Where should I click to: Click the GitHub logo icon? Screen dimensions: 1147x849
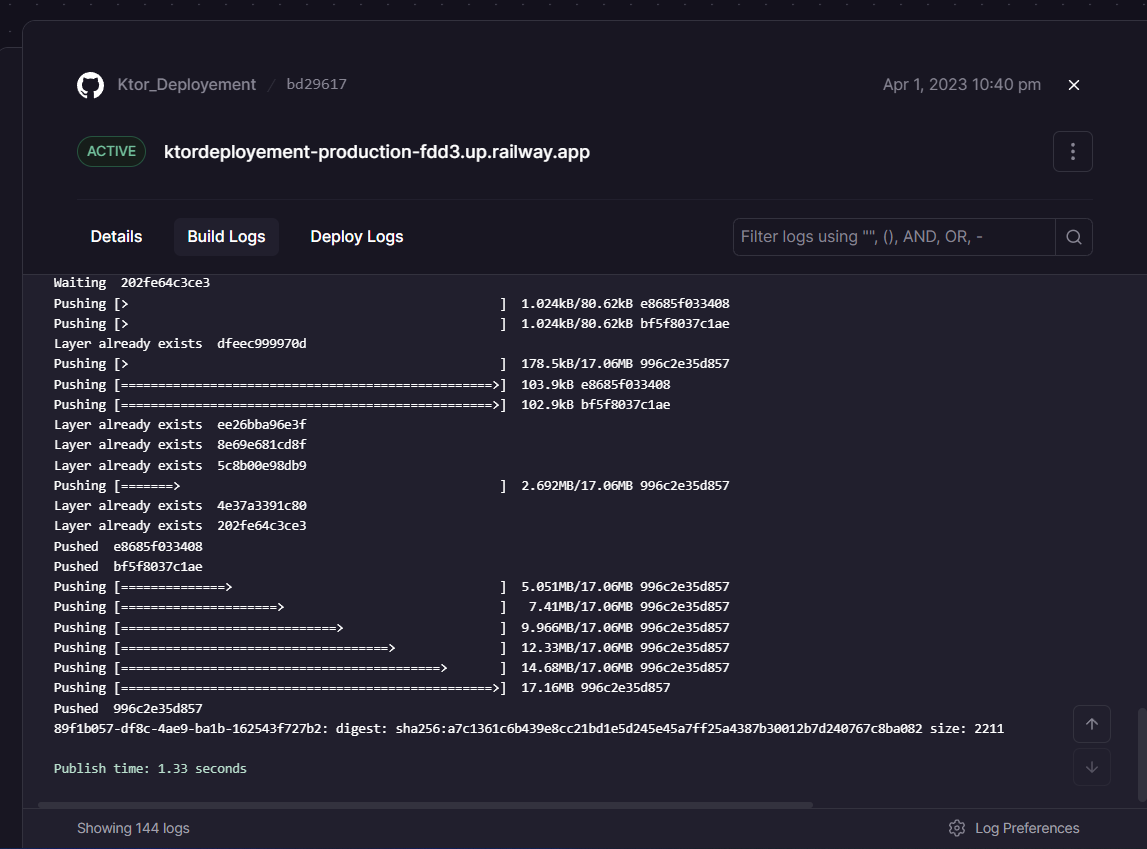(x=90, y=85)
